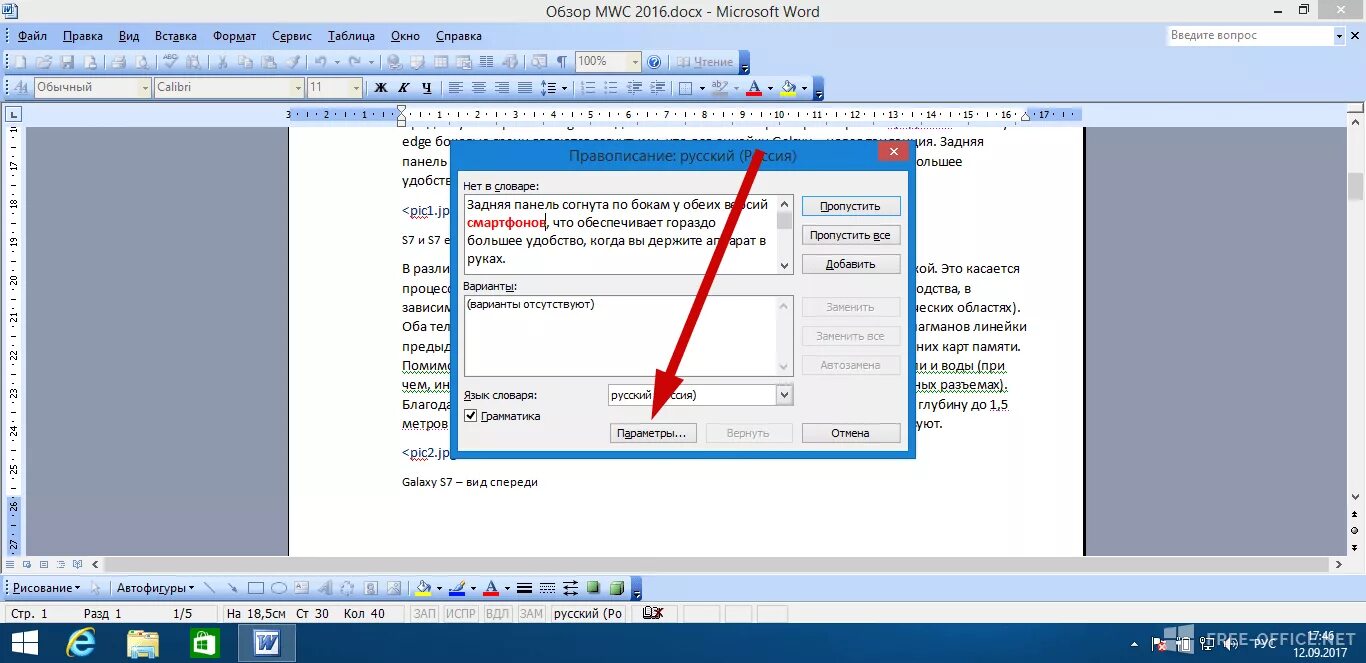Align text left icon
The height and width of the screenshot is (663, 1366).
[x=454, y=87]
